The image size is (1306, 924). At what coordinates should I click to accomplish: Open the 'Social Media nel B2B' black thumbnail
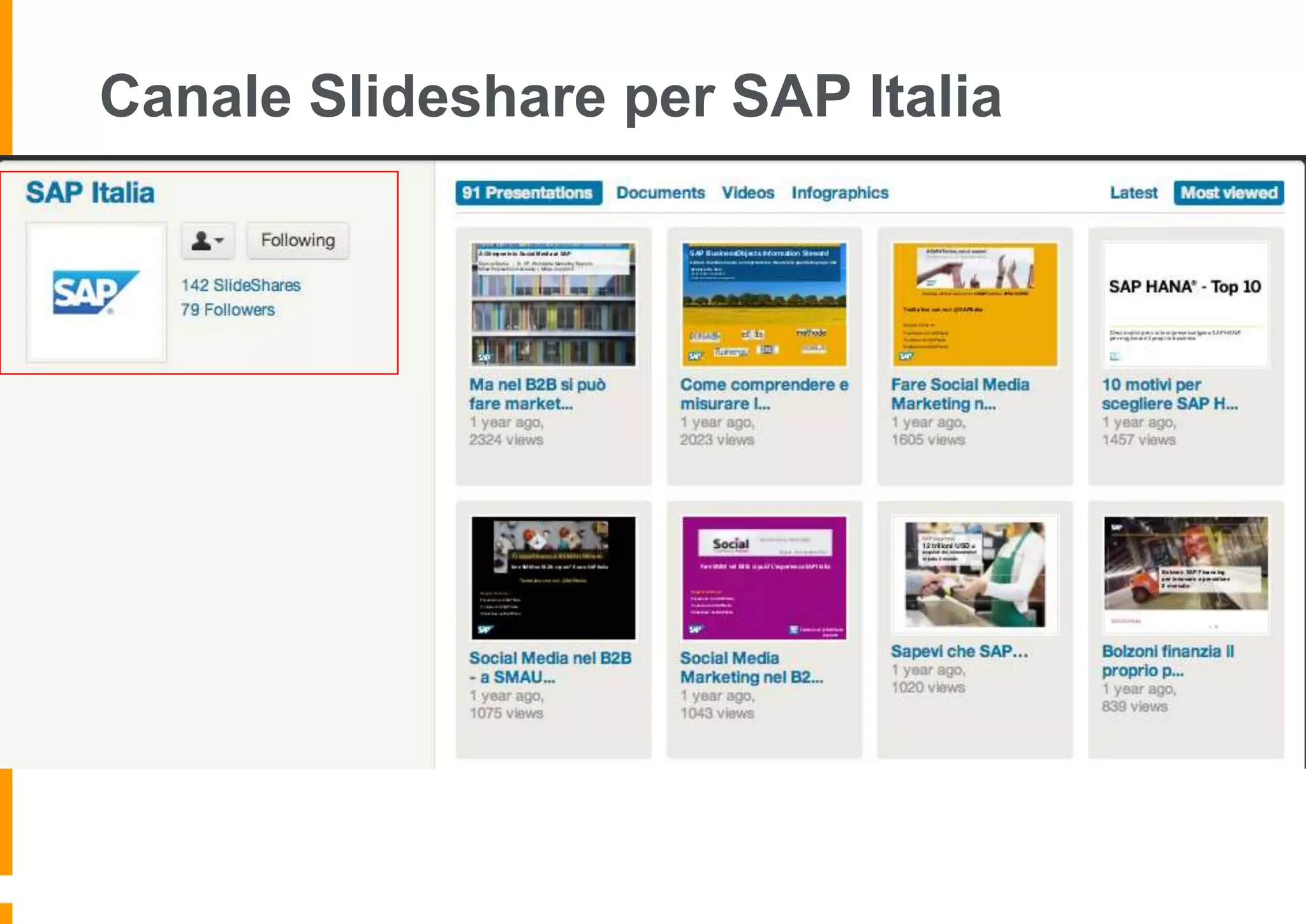(553, 578)
